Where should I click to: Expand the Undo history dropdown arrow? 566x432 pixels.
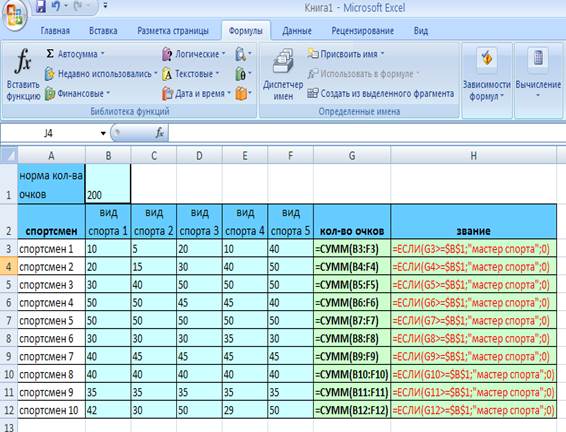tap(66, 6)
